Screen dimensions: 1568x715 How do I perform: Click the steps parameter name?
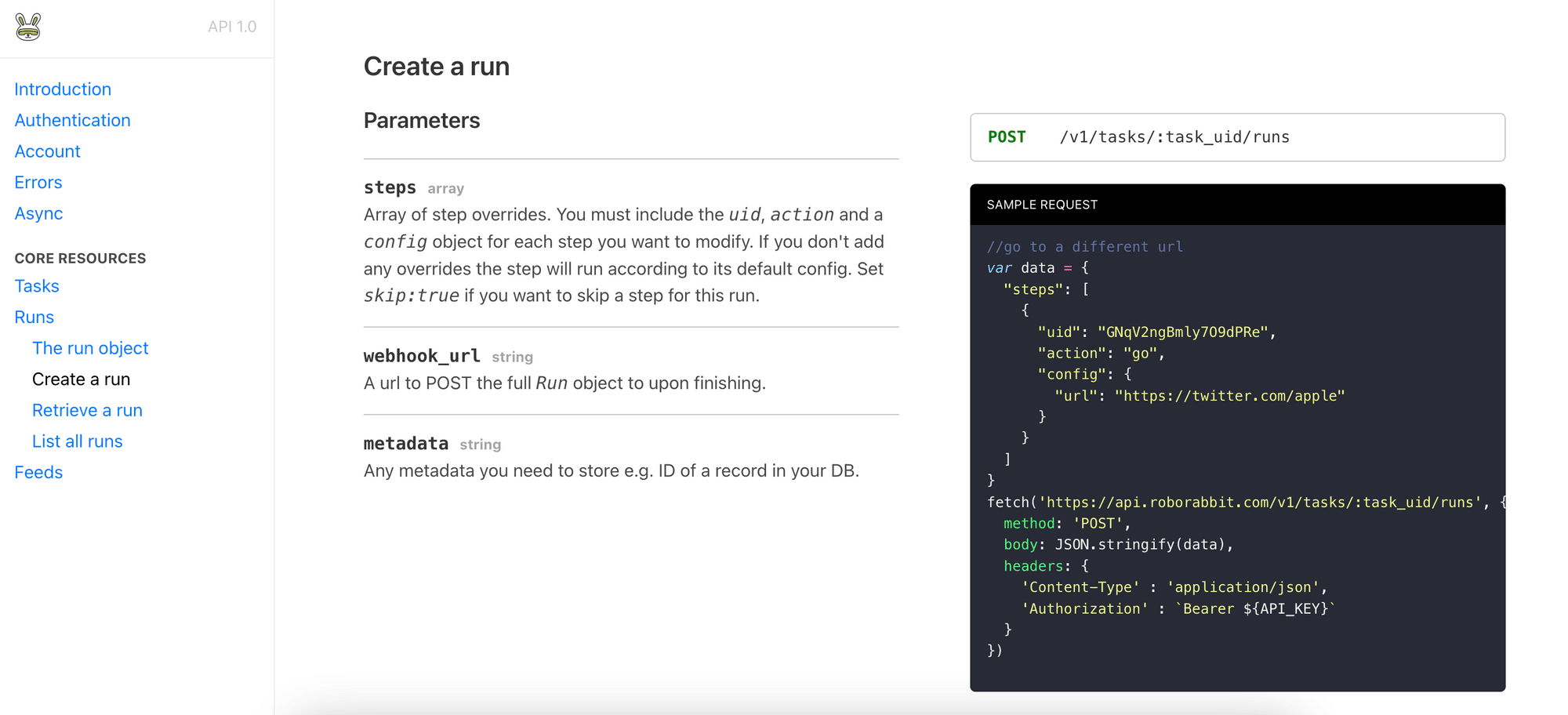pyautogui.click(x=390, y=188)
